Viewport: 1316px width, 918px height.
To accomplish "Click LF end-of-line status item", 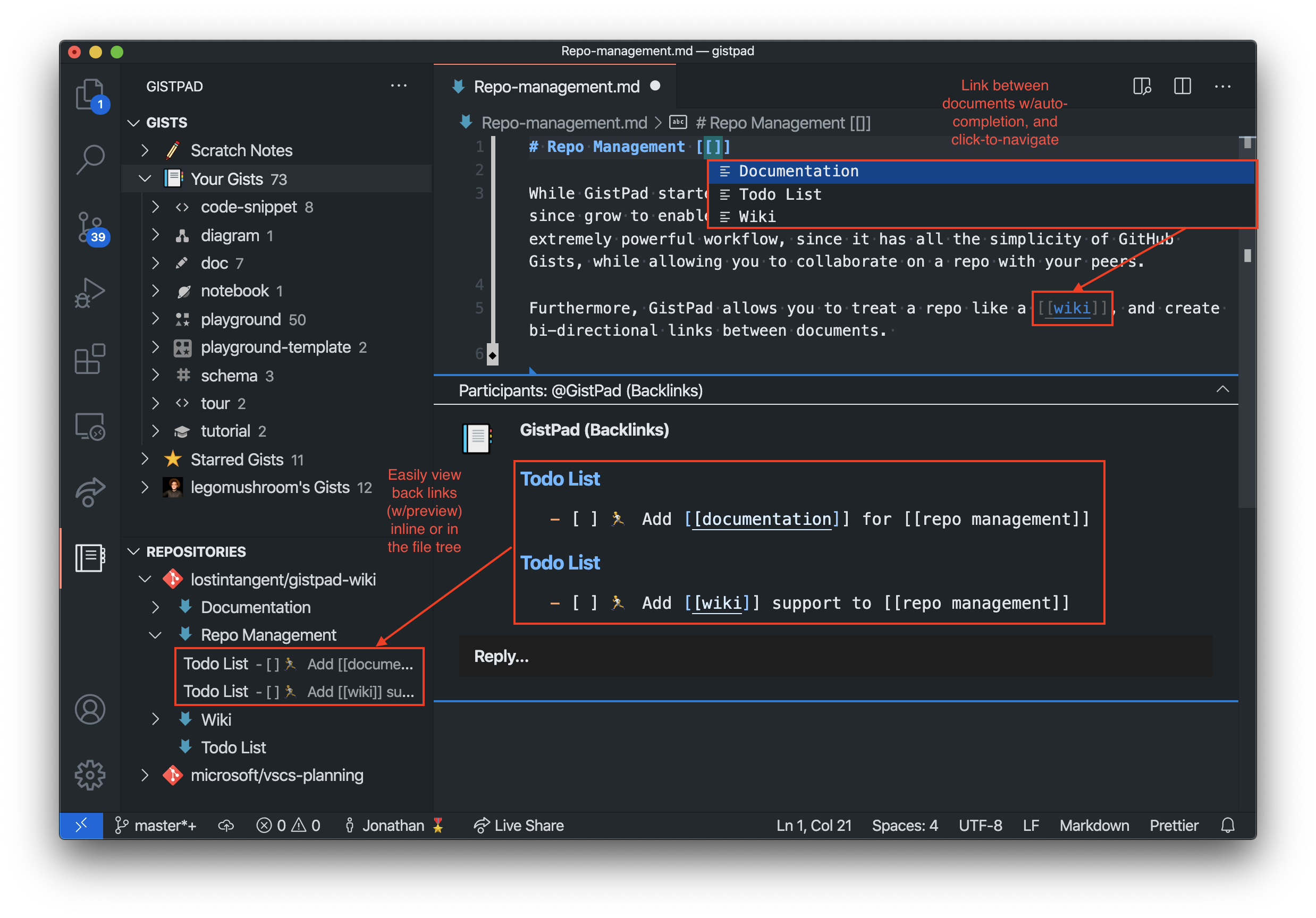I will coord(1030,825).
